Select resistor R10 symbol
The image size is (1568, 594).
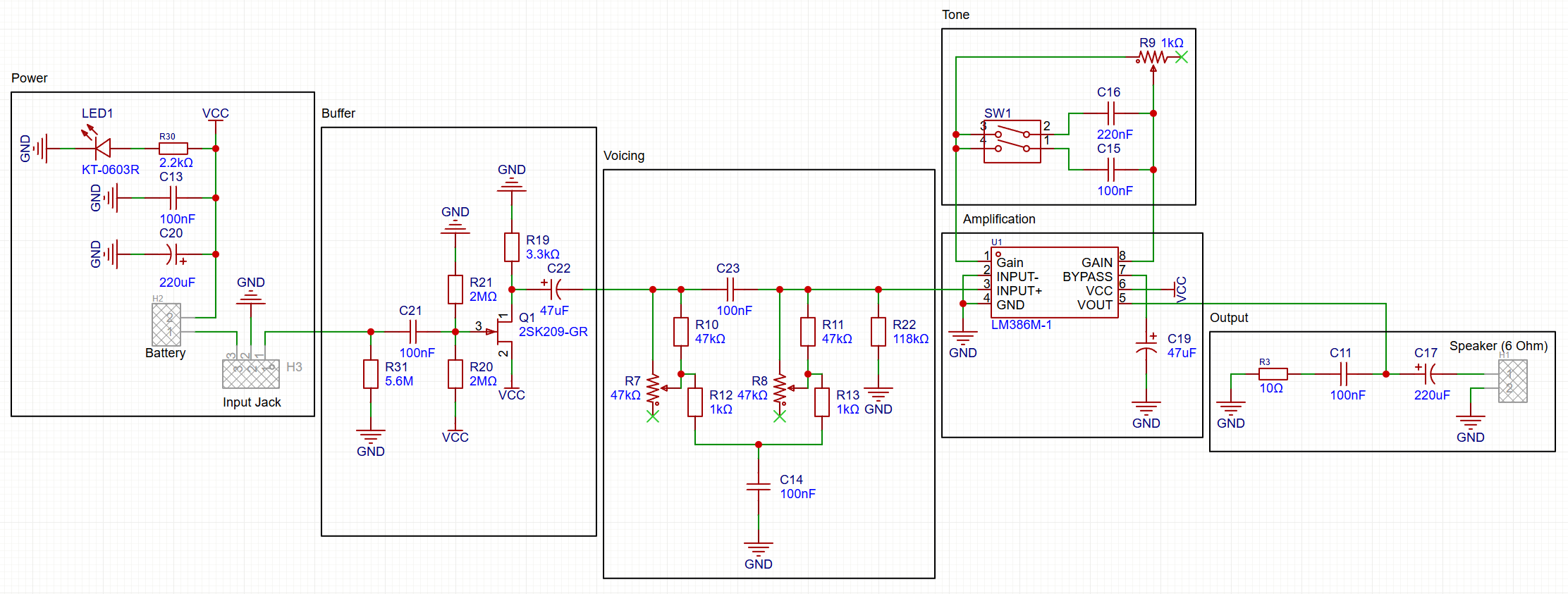(681, 332)
